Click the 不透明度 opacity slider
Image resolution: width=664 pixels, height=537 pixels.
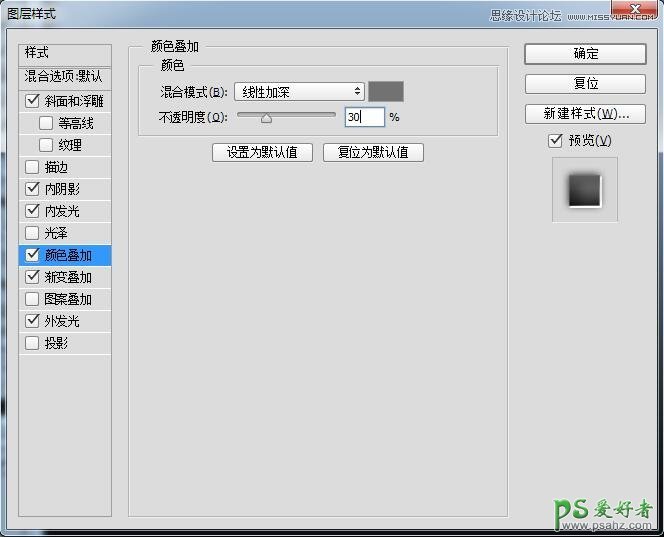[x=286, y=117]
